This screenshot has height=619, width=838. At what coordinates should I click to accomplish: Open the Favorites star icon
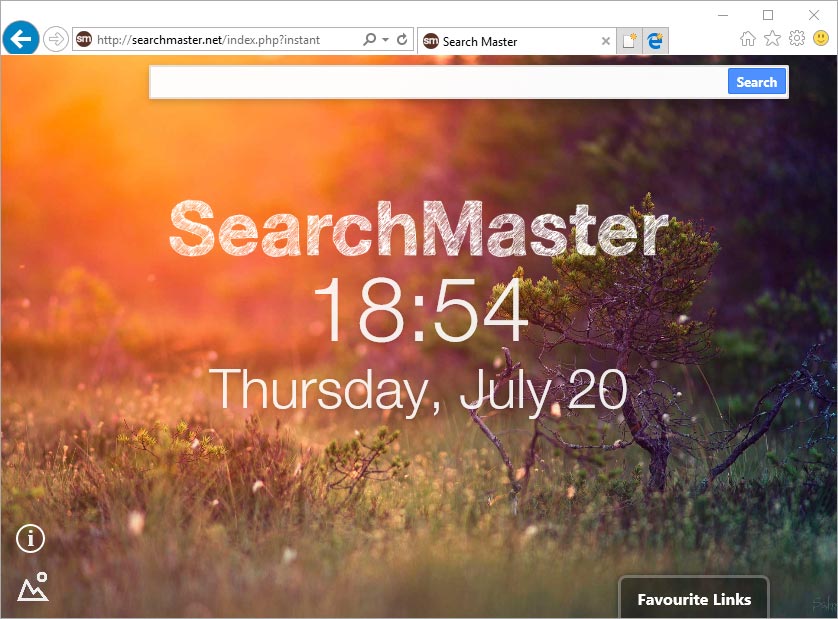tap(772, 39)
